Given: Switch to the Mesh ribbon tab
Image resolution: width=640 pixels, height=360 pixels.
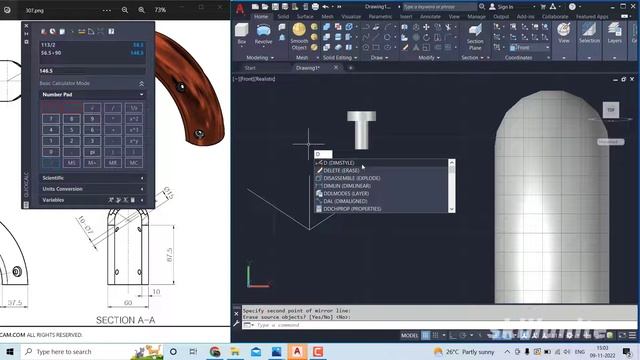Looking at the screenshot, I should (327, 17).
